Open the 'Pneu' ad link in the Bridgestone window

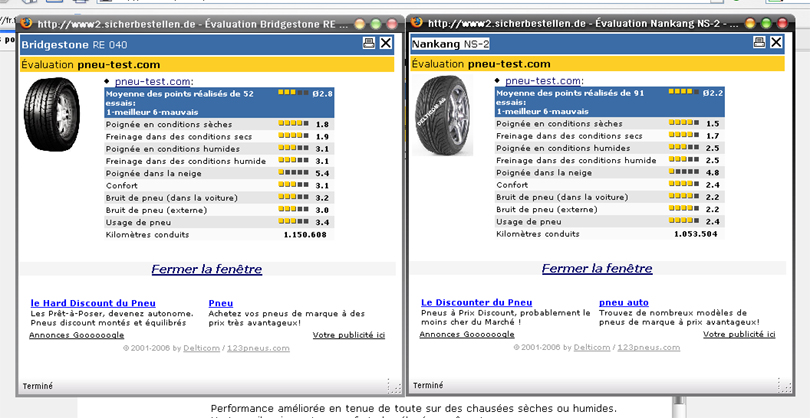coord(221,303)
